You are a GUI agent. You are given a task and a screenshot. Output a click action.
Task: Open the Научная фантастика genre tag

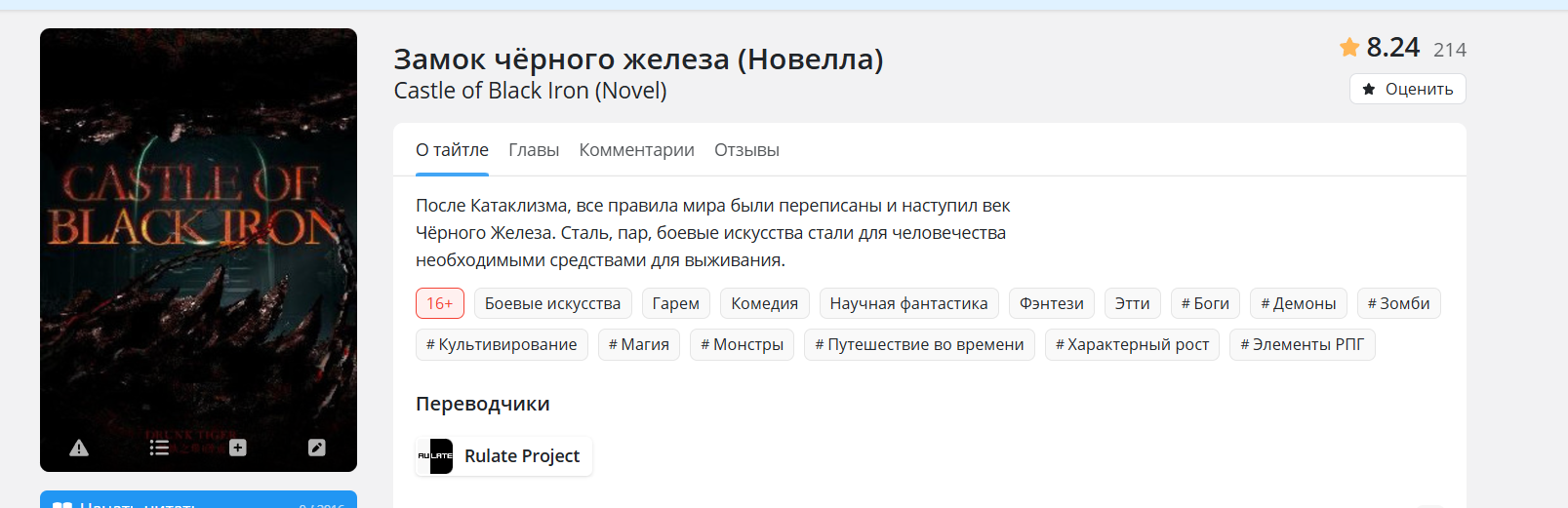click(x=908, y=303)
